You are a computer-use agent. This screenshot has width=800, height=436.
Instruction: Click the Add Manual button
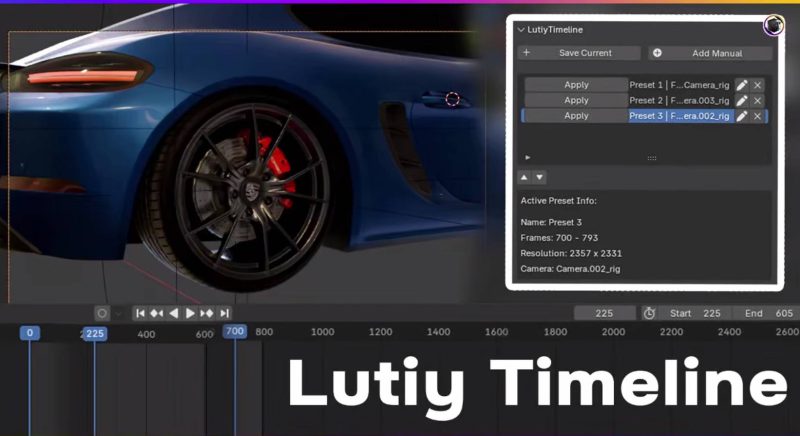(x=710, y=53)
